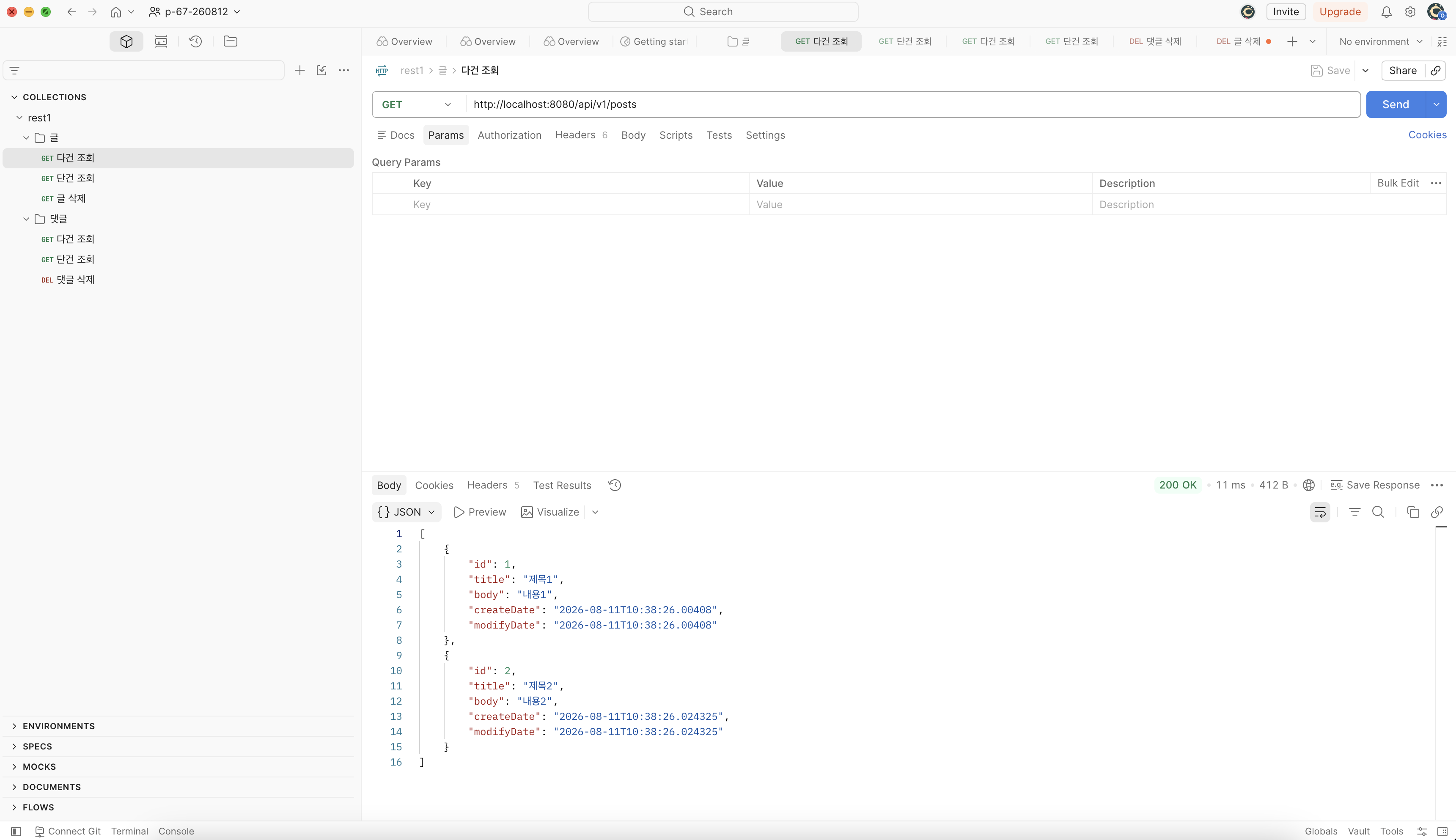The image size is (1456, 840).
Task: Switch to the Authorization tab
Action: (509, 135)
